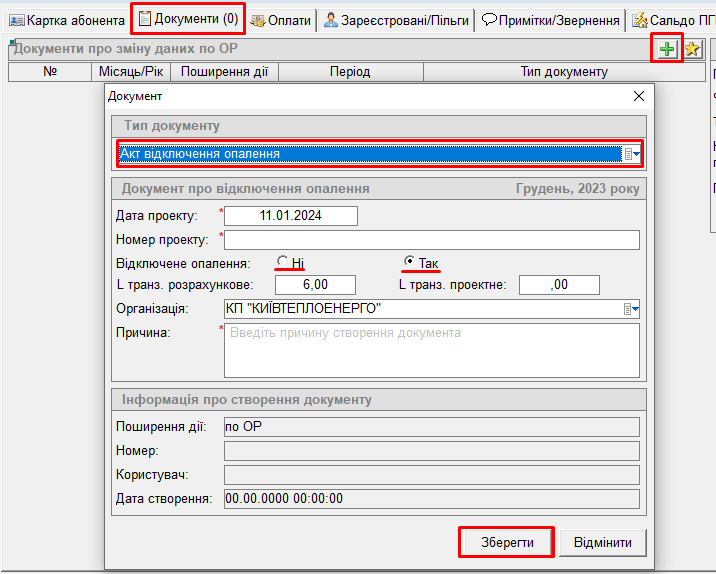Switch to the Примітки/Звернення tab
The image size is (716, 574).
[x=551, y=19]
